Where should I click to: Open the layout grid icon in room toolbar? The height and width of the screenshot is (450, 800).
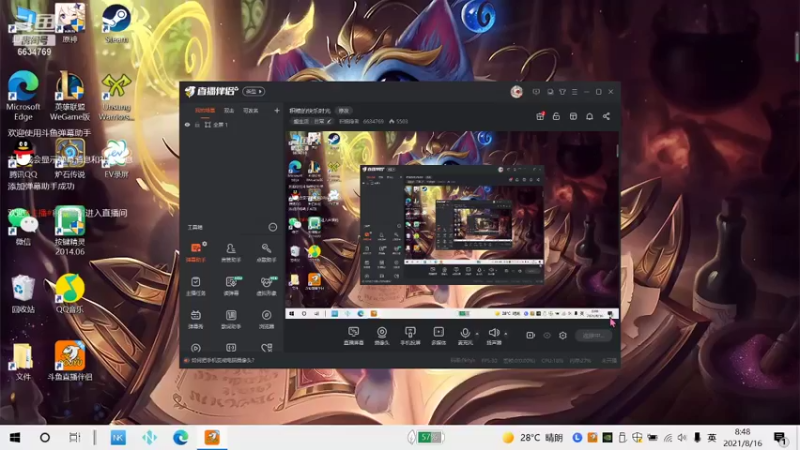tap(573, 116)
